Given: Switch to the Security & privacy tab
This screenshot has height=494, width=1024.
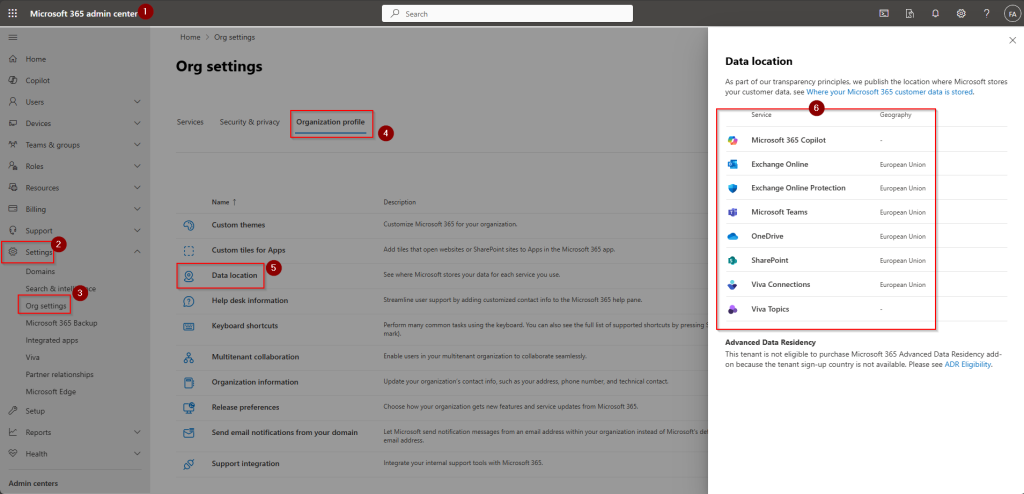Looking at the screenshot, I should pyautogui.click(x=249, y=122).
